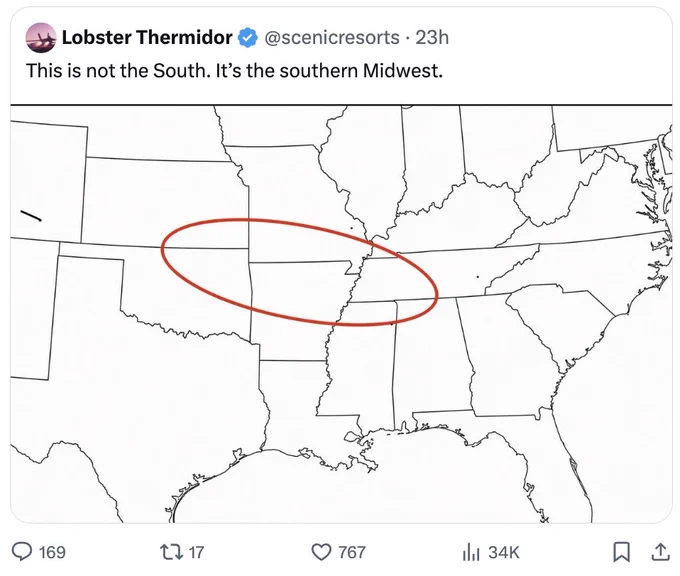The height and width of the screenshot is (576, 680).
Task: Click the 17 reposts count
Action: point(196,552)
